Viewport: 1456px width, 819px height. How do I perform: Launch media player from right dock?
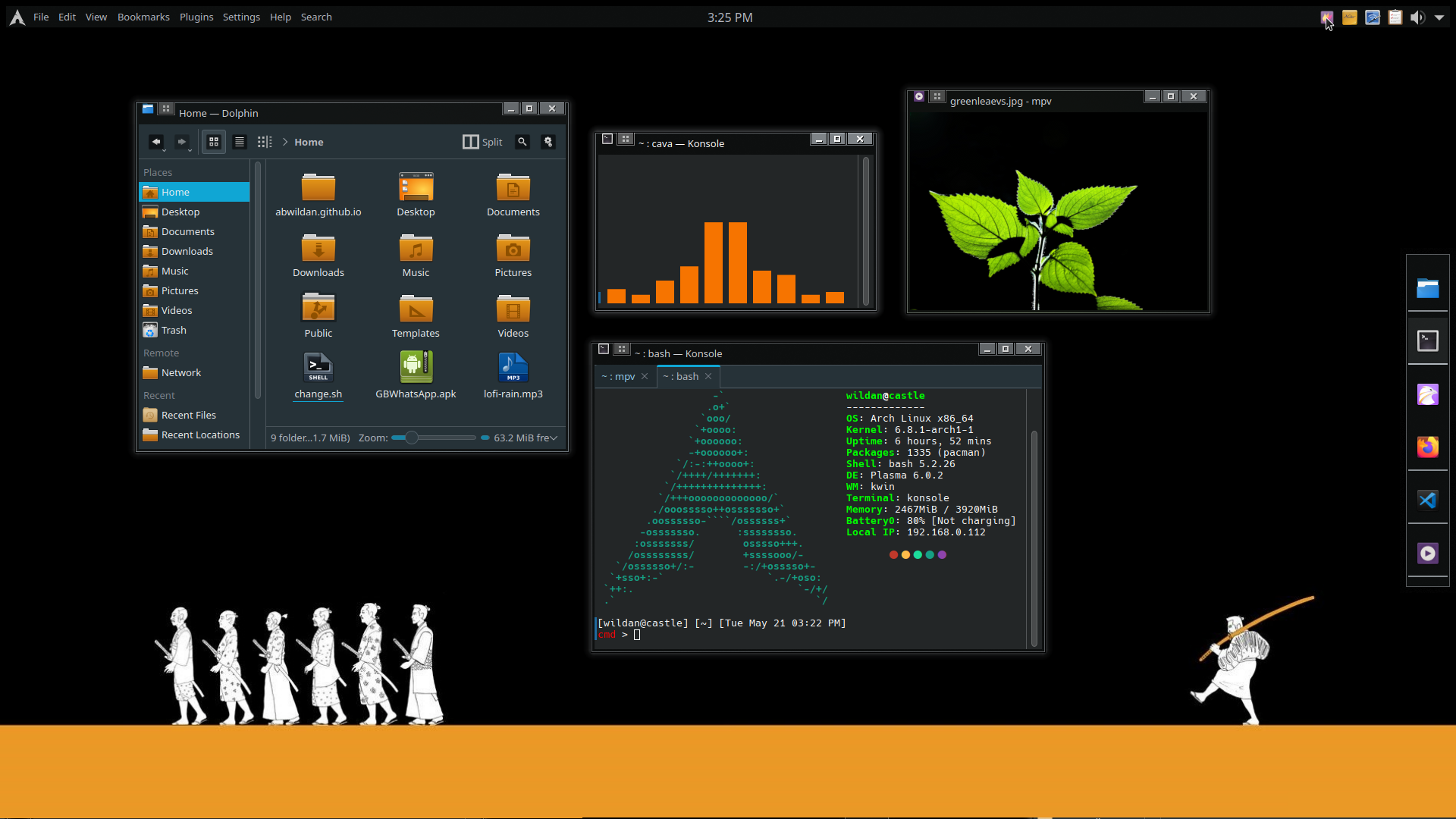point(1428,554)
